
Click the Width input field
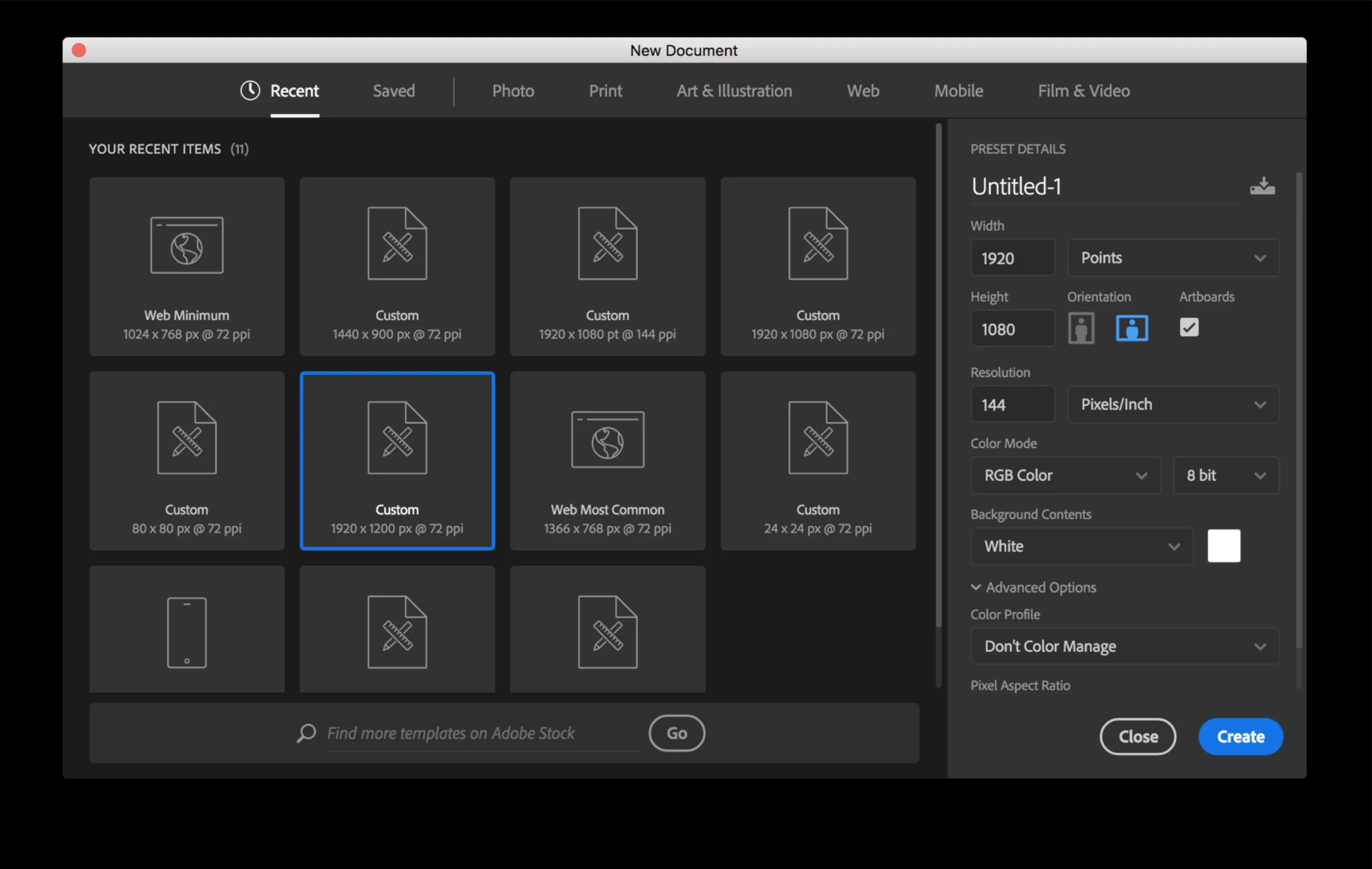[x=1012, y=257]
